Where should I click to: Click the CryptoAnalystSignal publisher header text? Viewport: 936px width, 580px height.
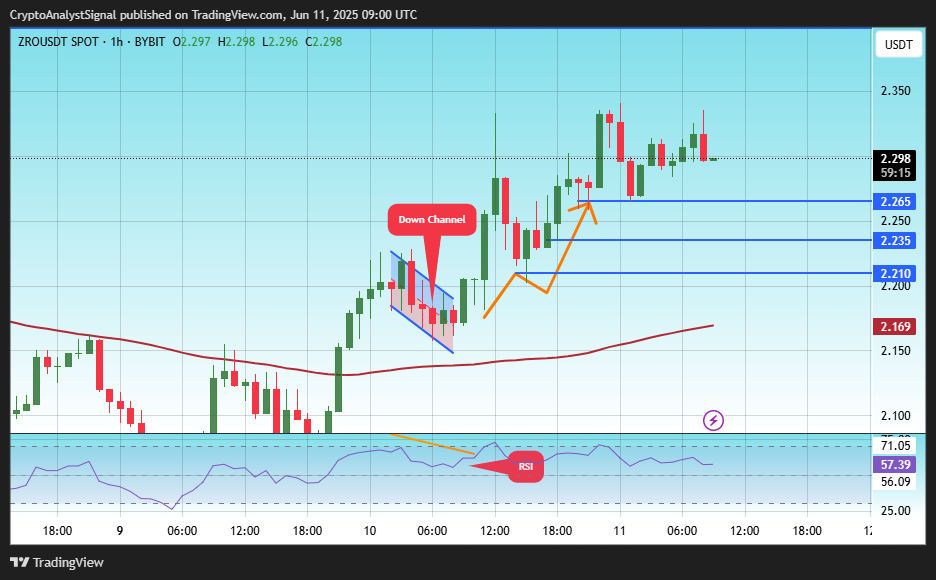tap(213, 14)
